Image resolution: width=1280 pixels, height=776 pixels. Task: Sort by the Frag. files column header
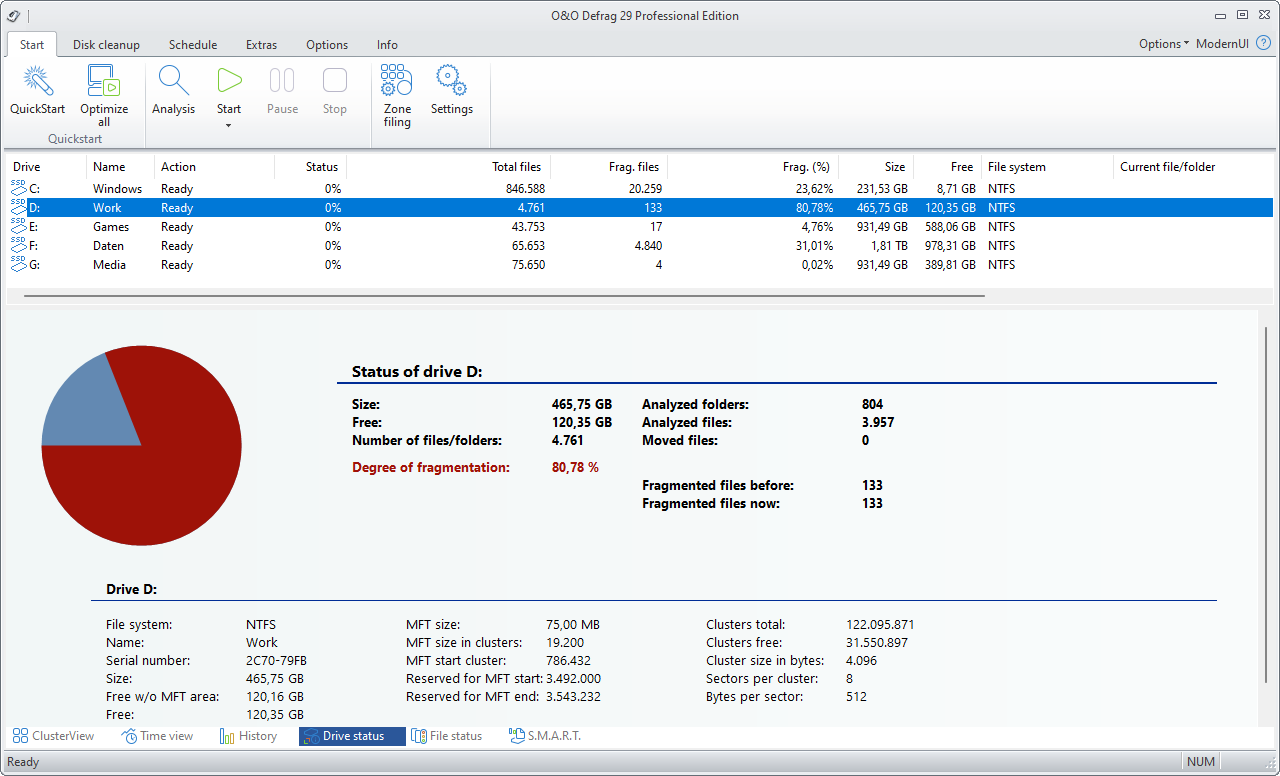[608, 167]
